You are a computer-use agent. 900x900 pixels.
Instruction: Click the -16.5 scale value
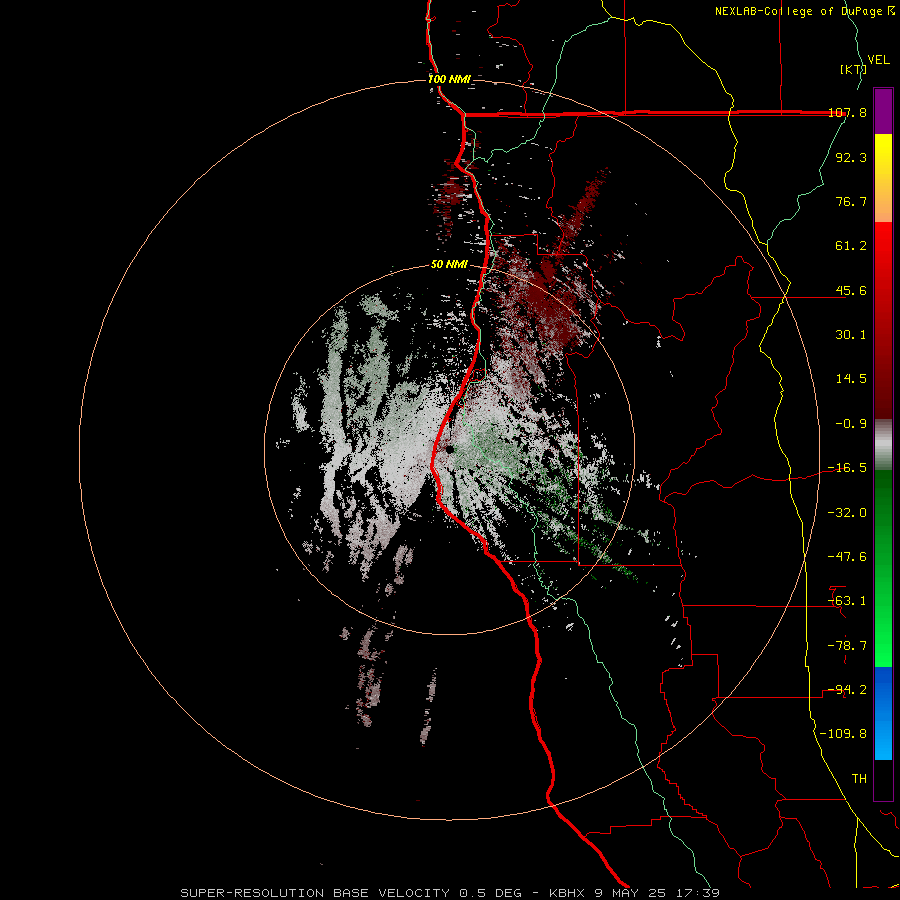[848, 468]
